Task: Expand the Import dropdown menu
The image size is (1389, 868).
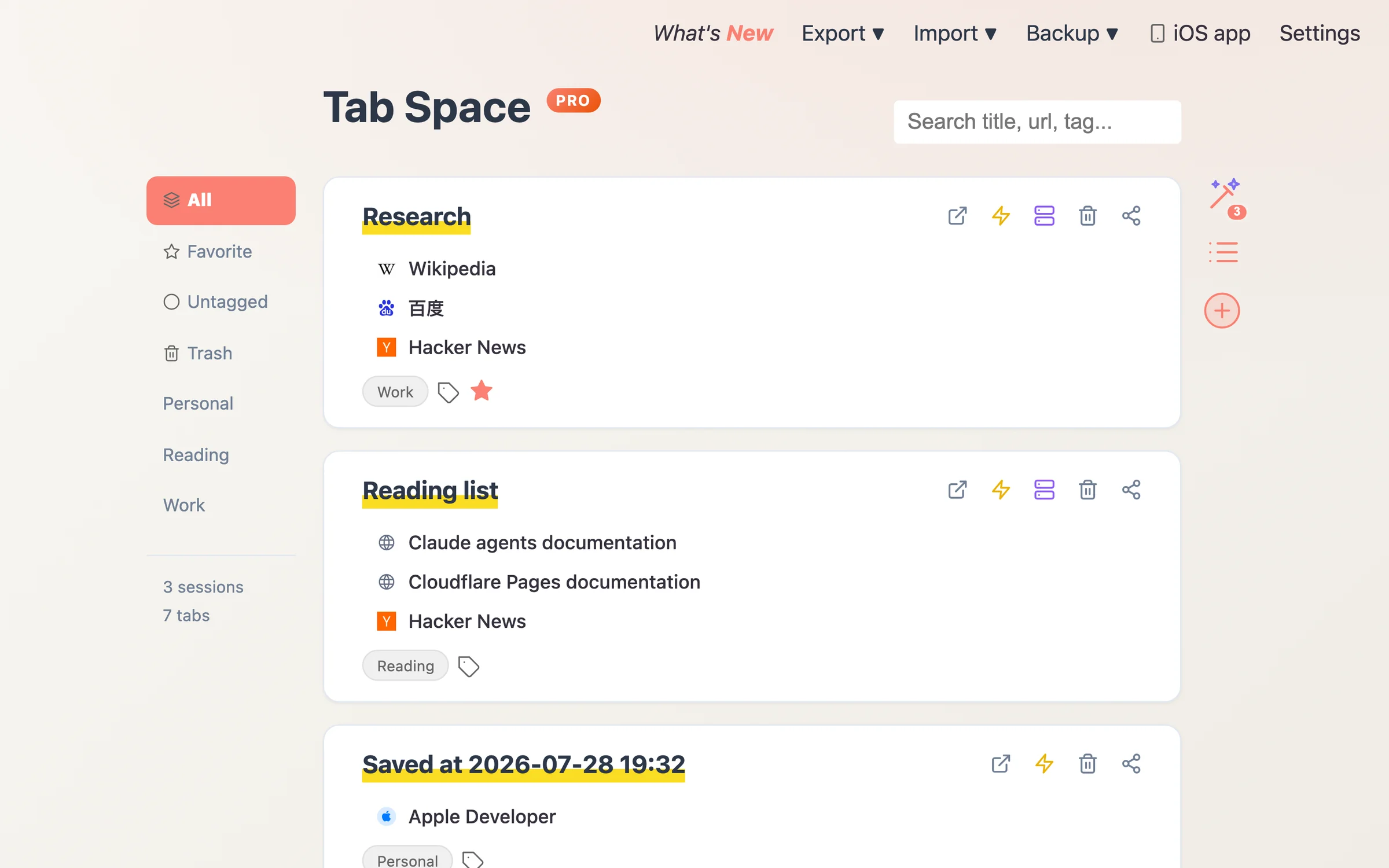Action: [x=955, y=34]
